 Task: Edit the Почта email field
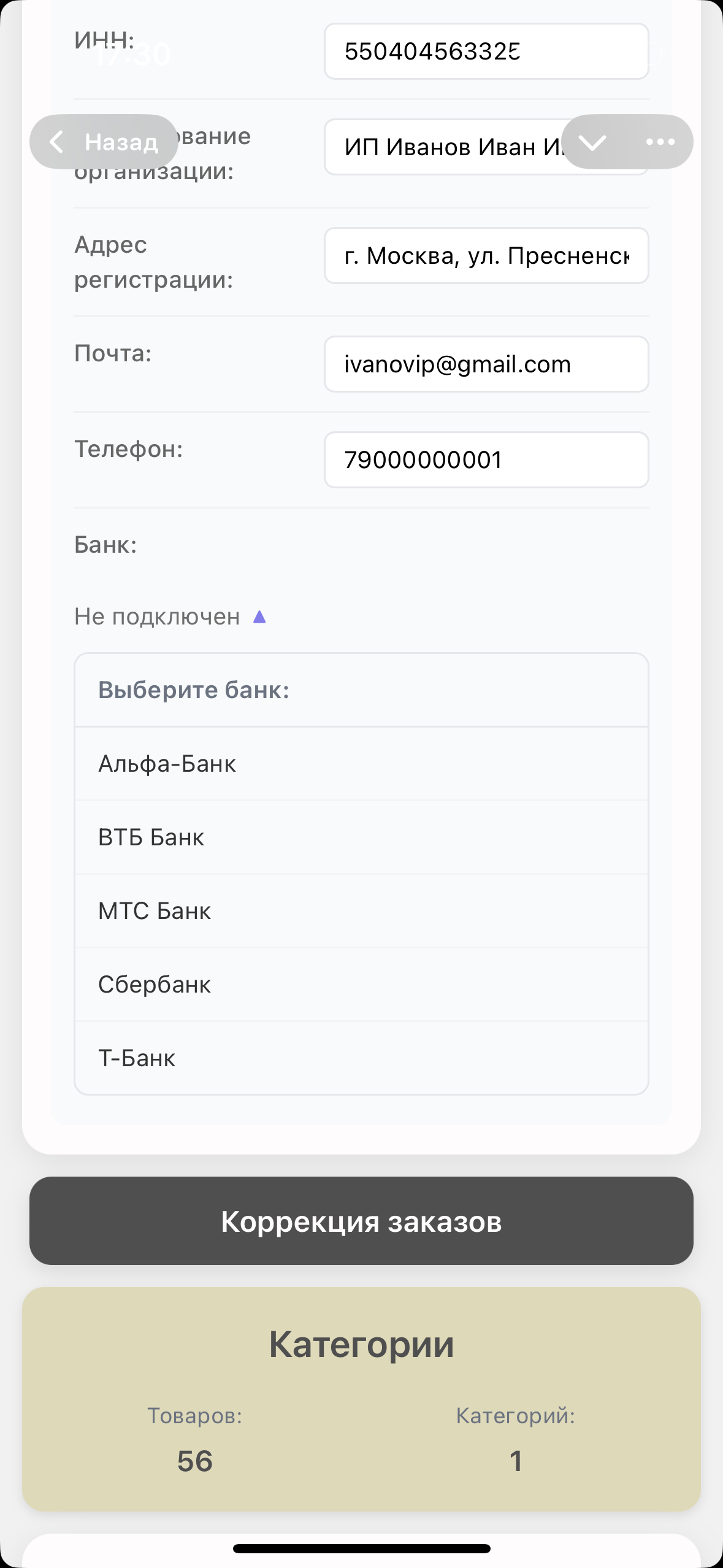click(x=486, y=364)
